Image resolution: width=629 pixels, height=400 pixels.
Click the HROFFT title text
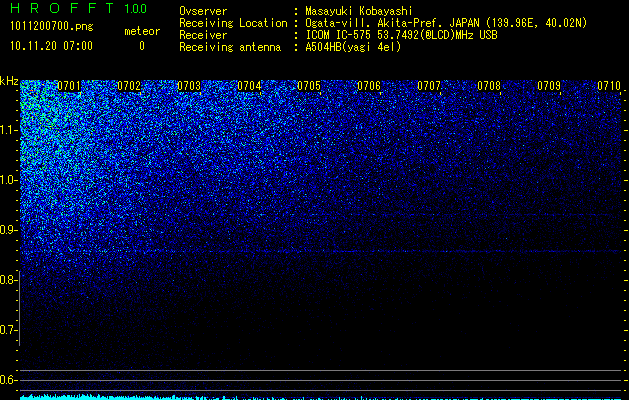pyautogui.click(x=62, y=8)
